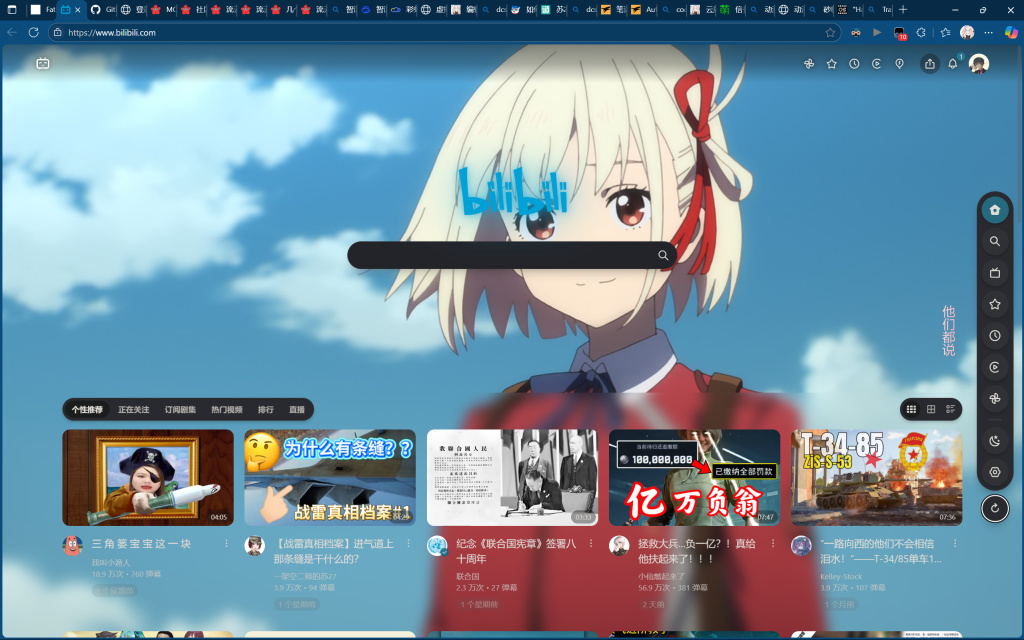Open notifications bell with badge 1
The height and width of the screenshot is (640, 1024).
click(x=953, y=63)
